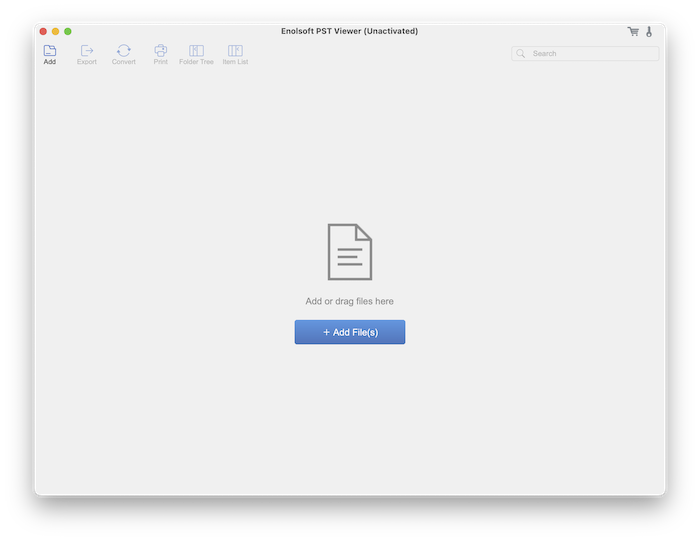The width and height of the screenshot is (700, 541).
Task: Close the PST Viewer window
Action: (x=43, y=32)
